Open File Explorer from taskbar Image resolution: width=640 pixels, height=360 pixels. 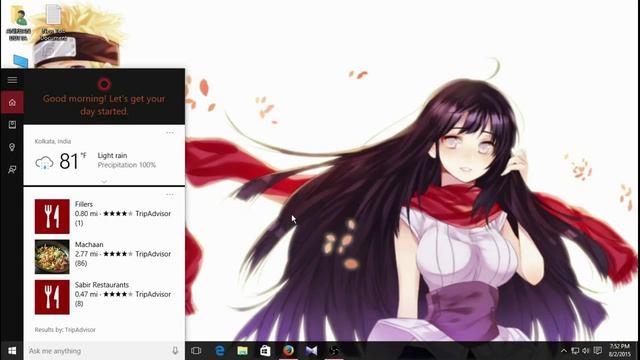point(242,351)
